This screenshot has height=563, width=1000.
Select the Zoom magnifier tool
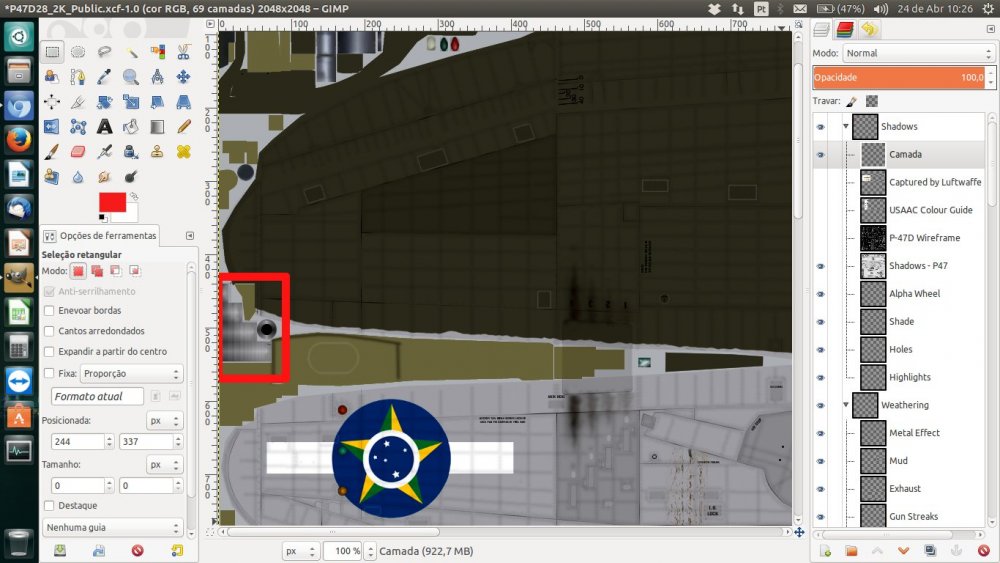point(131,77)
